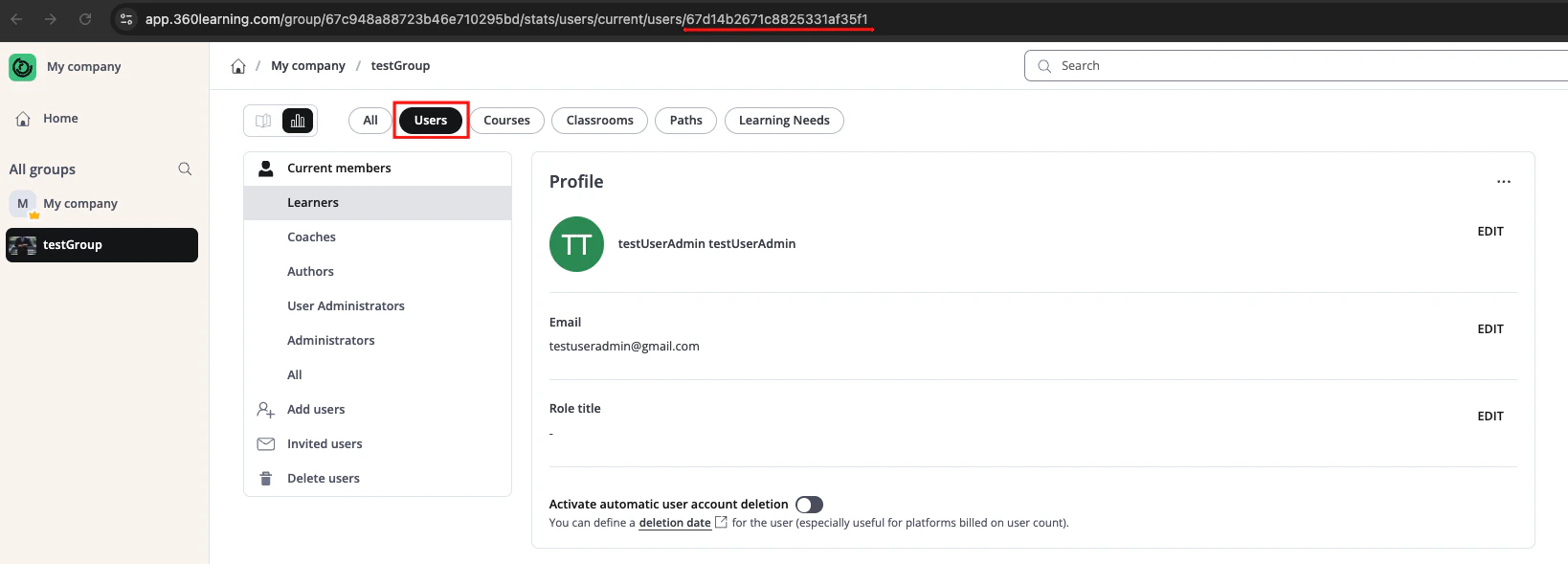
Task: Click the browser forward arrow
Action: click(x=51, y=19)
